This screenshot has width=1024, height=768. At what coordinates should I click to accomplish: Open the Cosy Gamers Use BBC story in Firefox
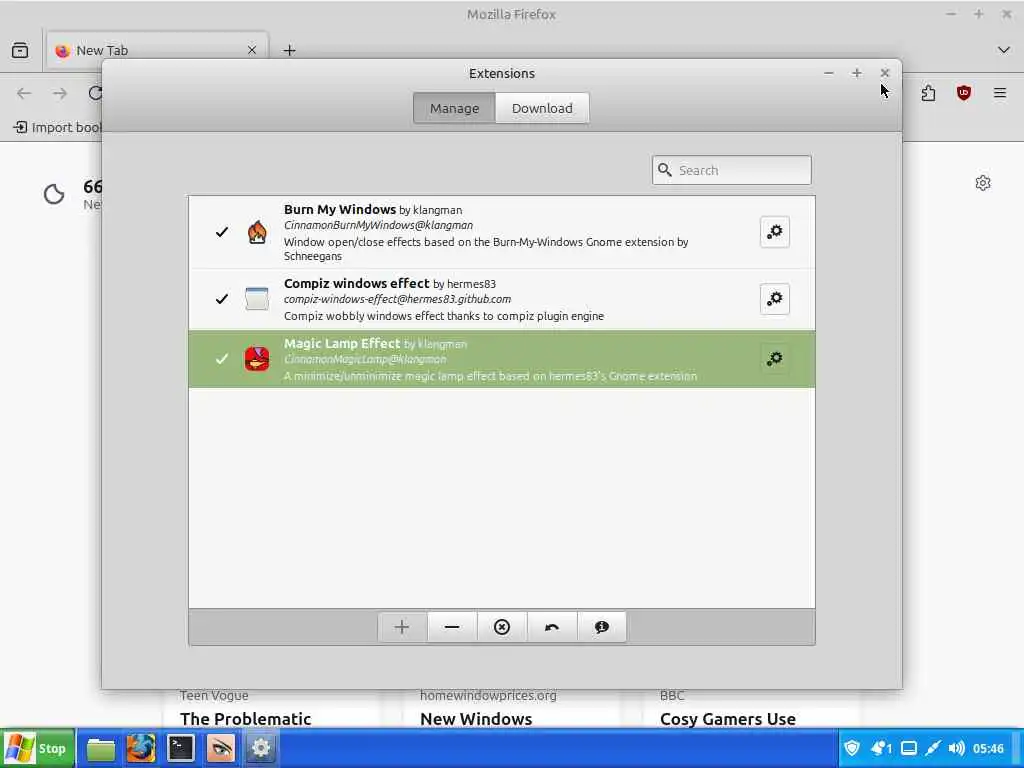click(728, 718)
